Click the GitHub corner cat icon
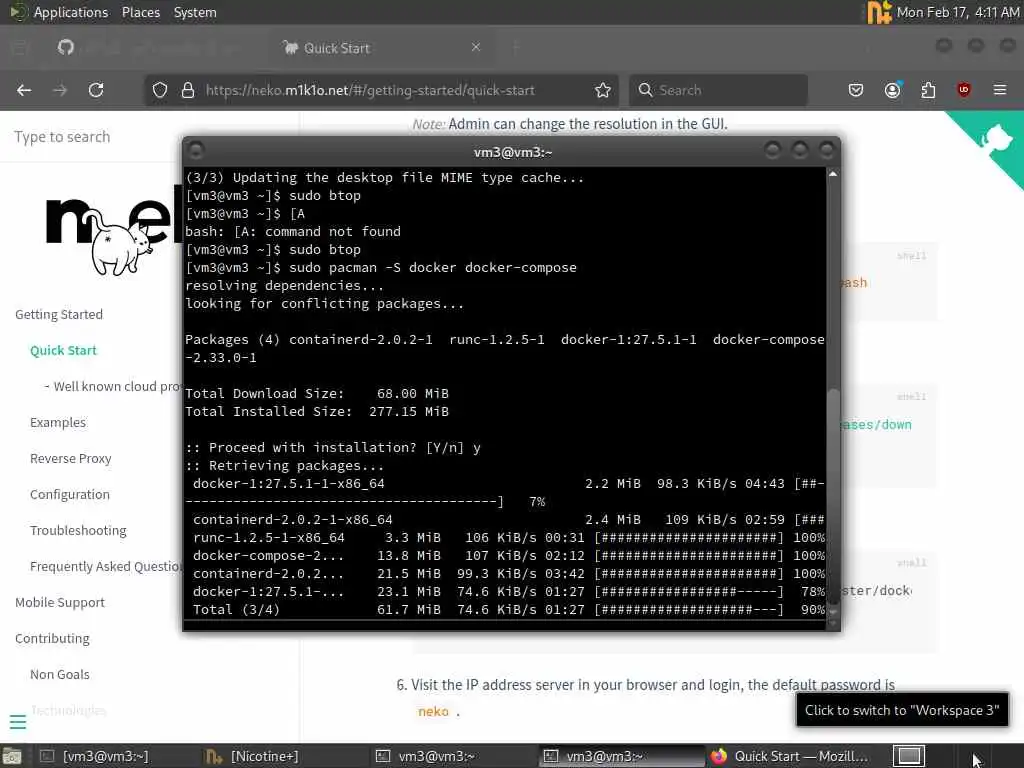1024x768 pixels. click(995, 139)
